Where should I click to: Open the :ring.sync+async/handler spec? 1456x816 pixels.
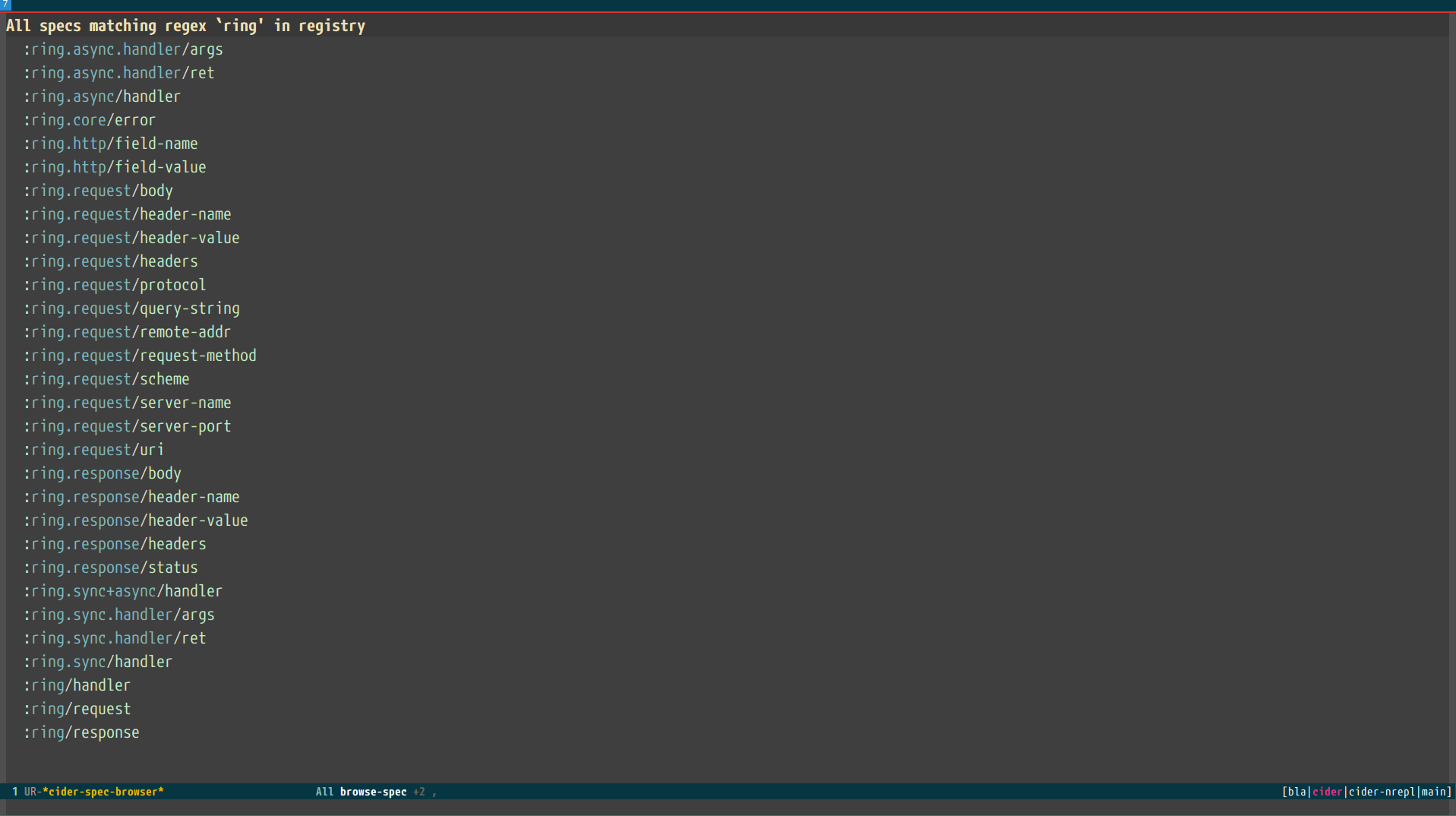[x=123, y=591]
